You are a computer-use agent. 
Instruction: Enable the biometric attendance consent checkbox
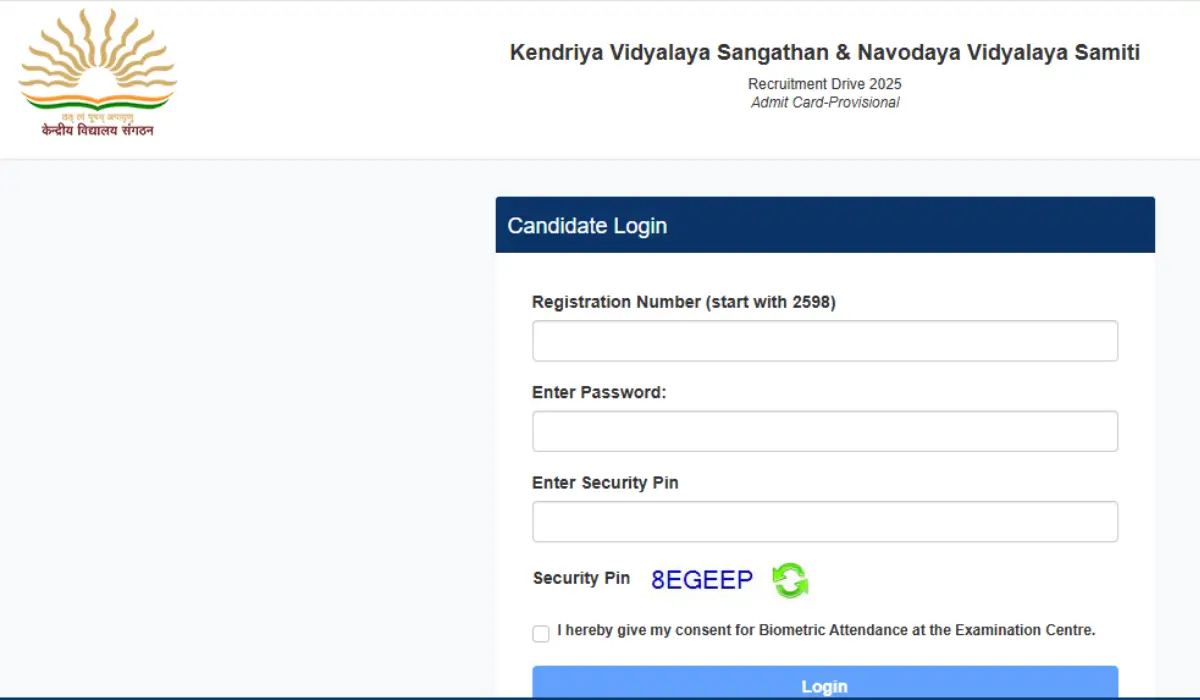click(x=540, y=633)
